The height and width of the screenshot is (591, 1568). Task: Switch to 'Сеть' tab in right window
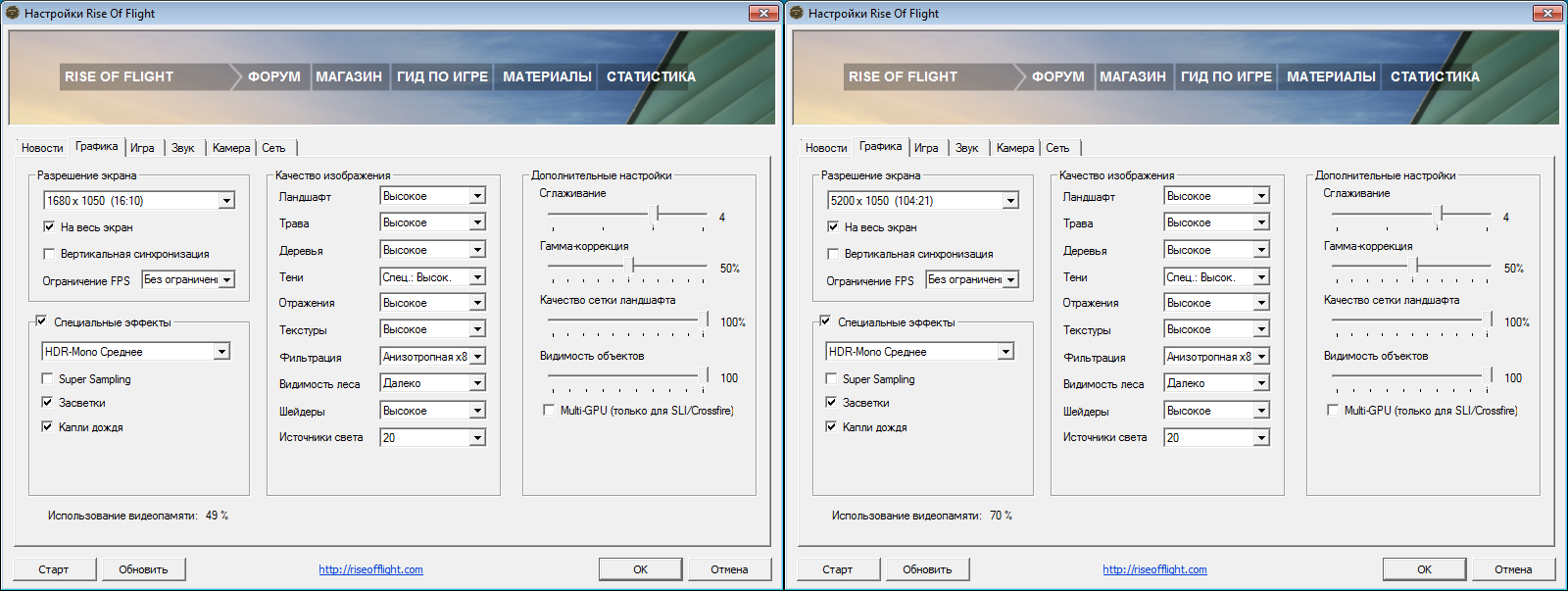click(x=1057, y=148)
